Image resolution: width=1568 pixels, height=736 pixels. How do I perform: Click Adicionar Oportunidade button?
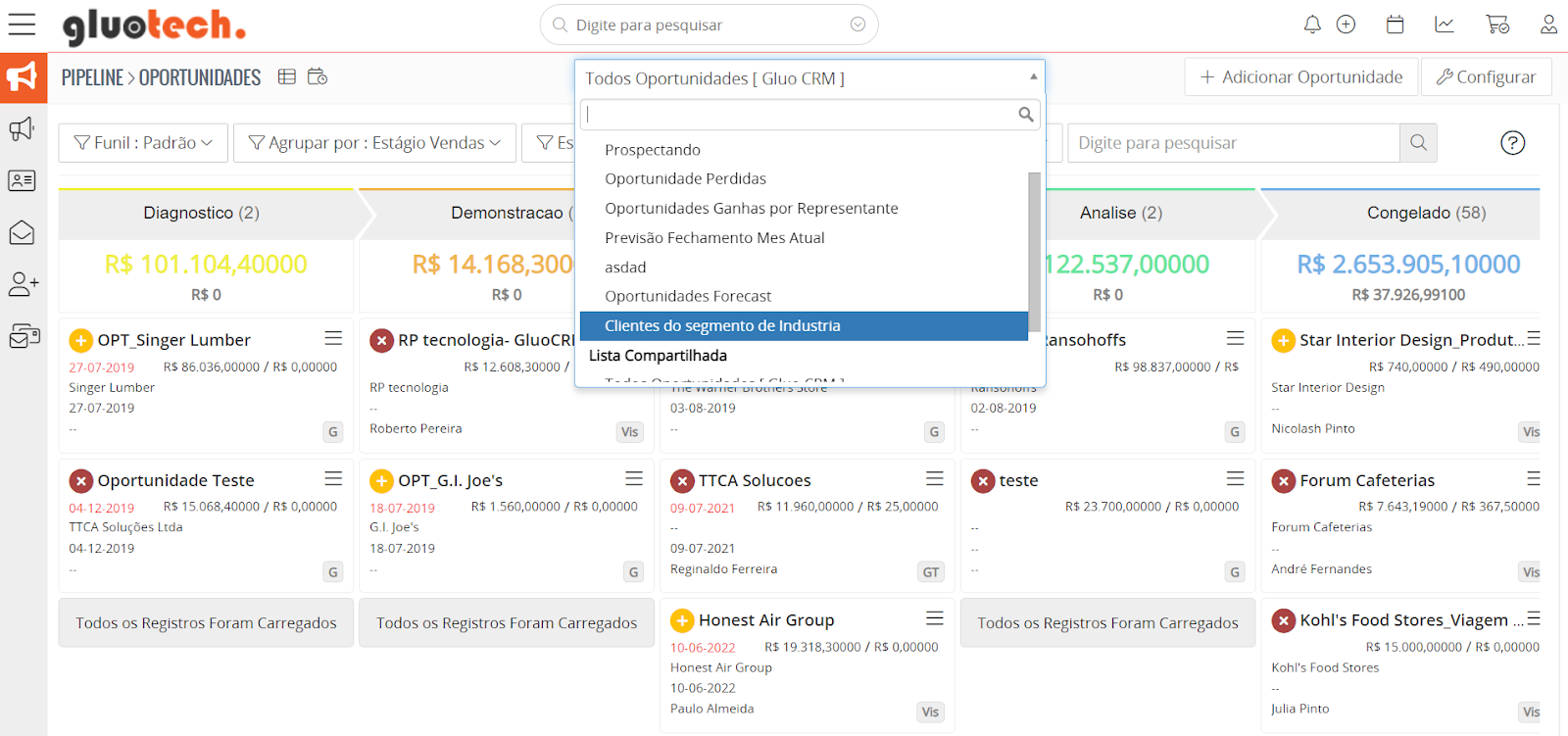1301,76
